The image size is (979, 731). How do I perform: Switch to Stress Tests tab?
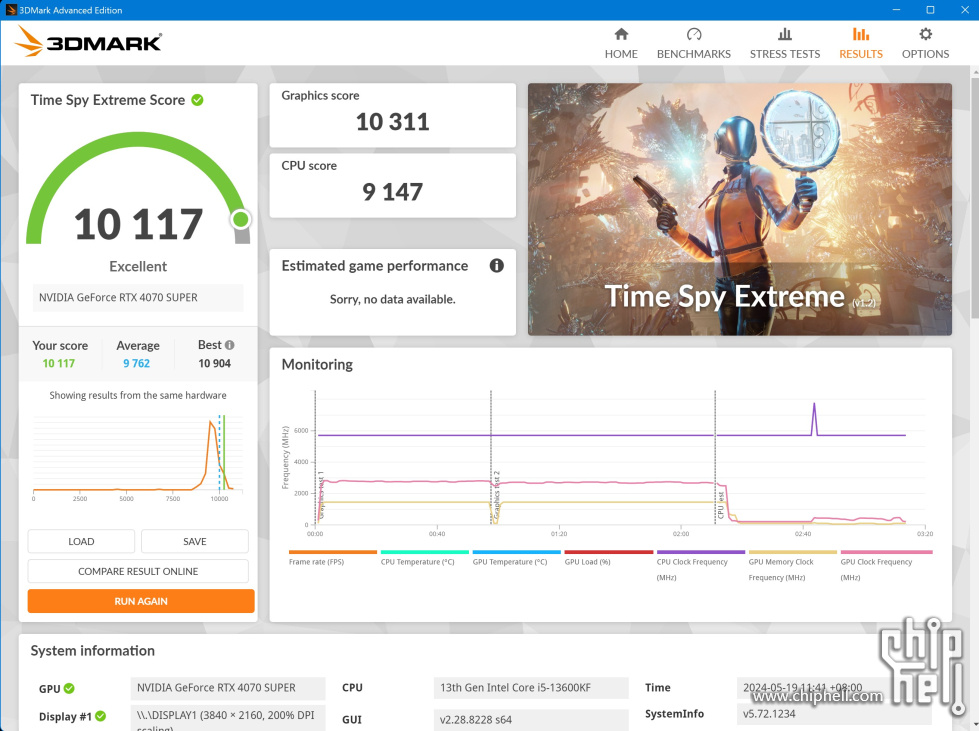pyautogui.click(x=785, y=43)
